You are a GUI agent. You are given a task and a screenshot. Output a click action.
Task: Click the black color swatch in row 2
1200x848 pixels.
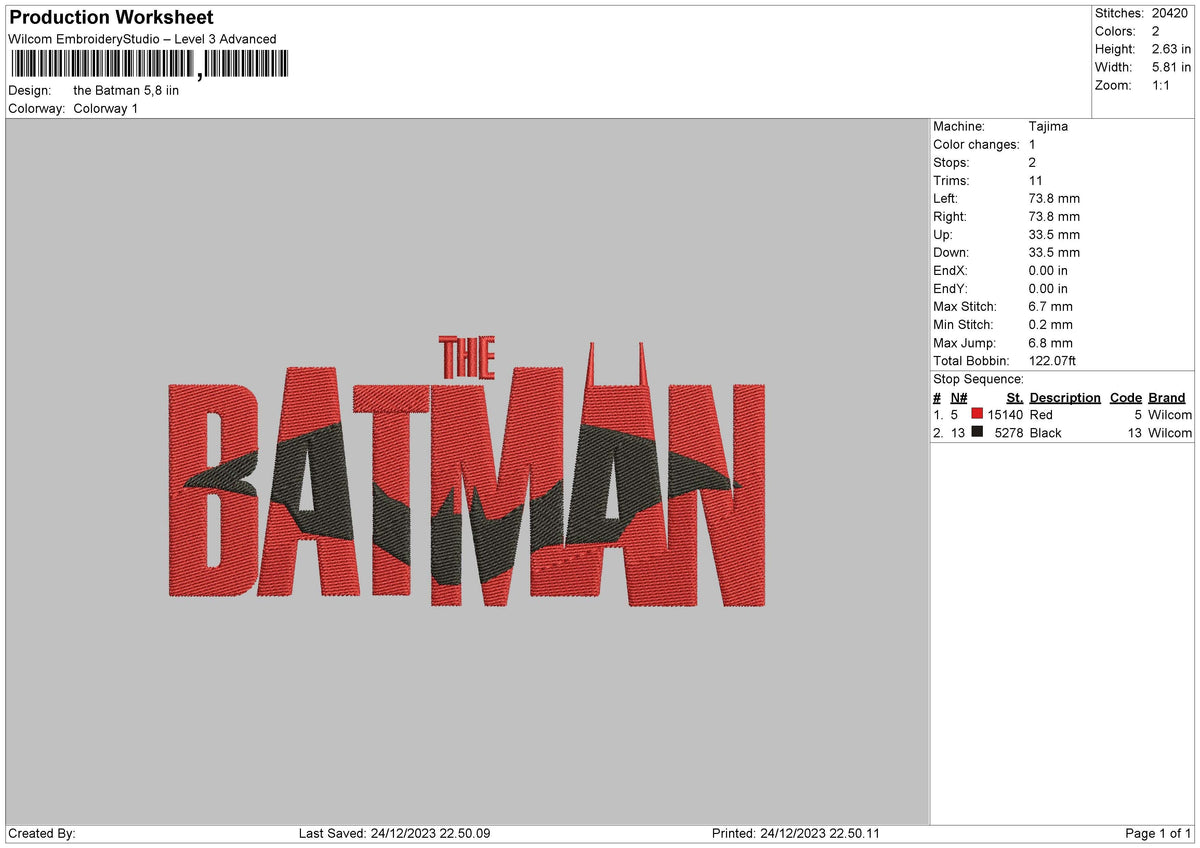pos(977,432)
